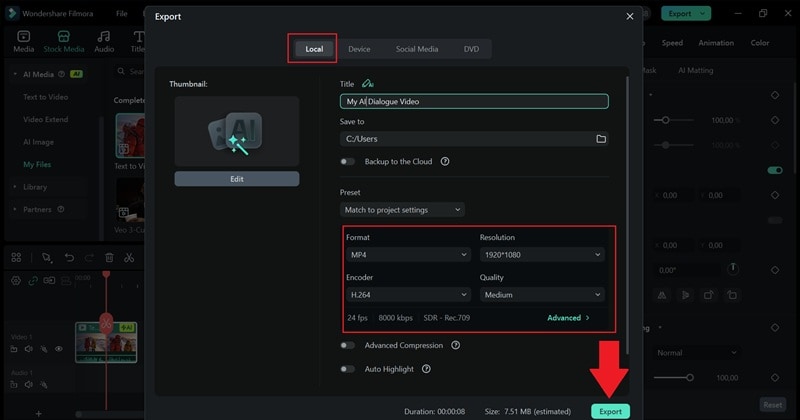The height and width of the screenshot is (420, 800).
Task: Toggle Backup to the Cloud switch
Action: tap(347, 161)
